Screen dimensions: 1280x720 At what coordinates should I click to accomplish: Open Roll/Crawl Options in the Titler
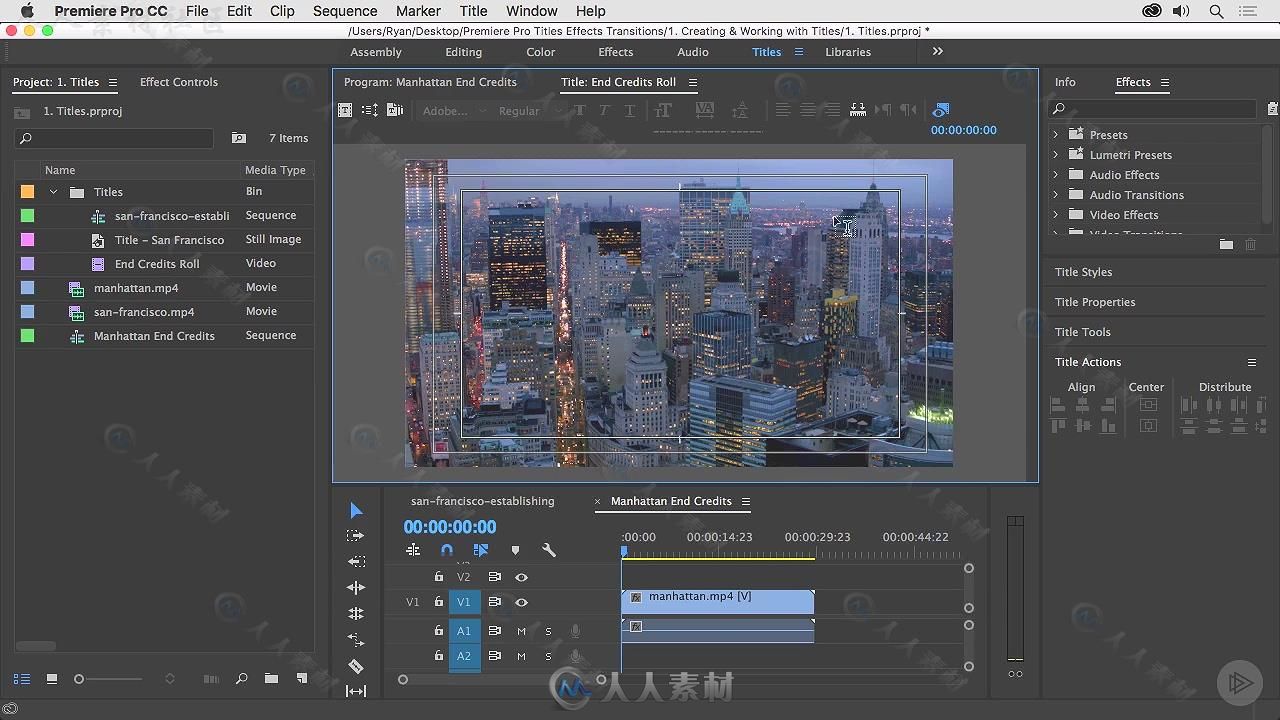[370, 110]
